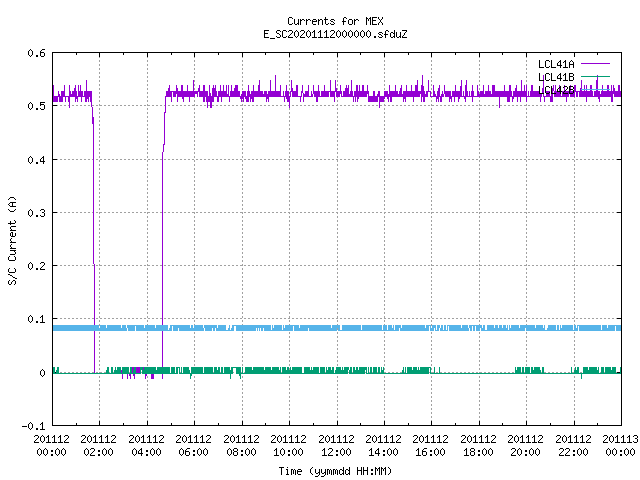Click the LCL42B legend label

pyautogui.click(x=556, y=90)
